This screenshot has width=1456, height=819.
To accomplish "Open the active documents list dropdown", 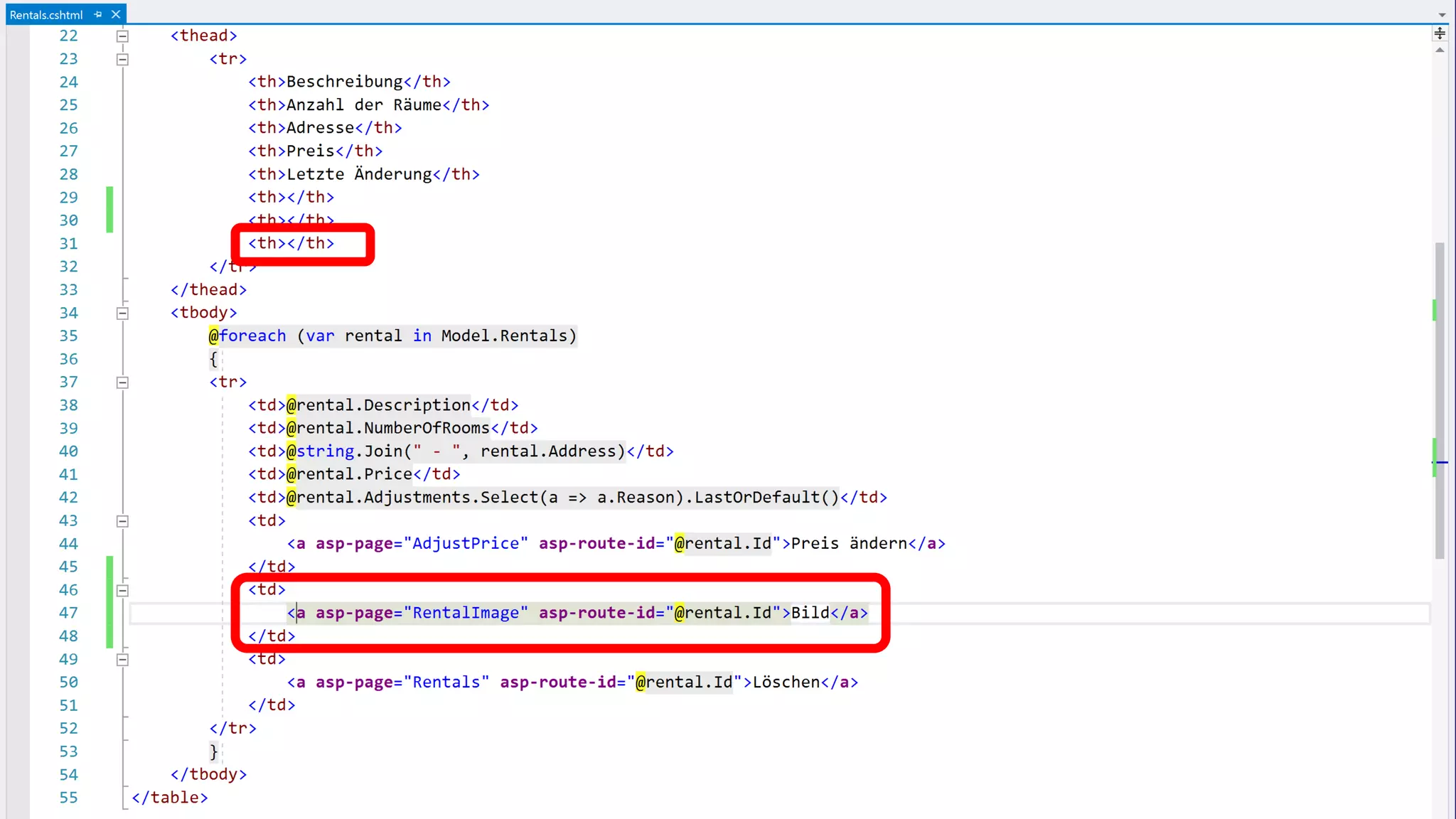I will [x=1442, y=14].
